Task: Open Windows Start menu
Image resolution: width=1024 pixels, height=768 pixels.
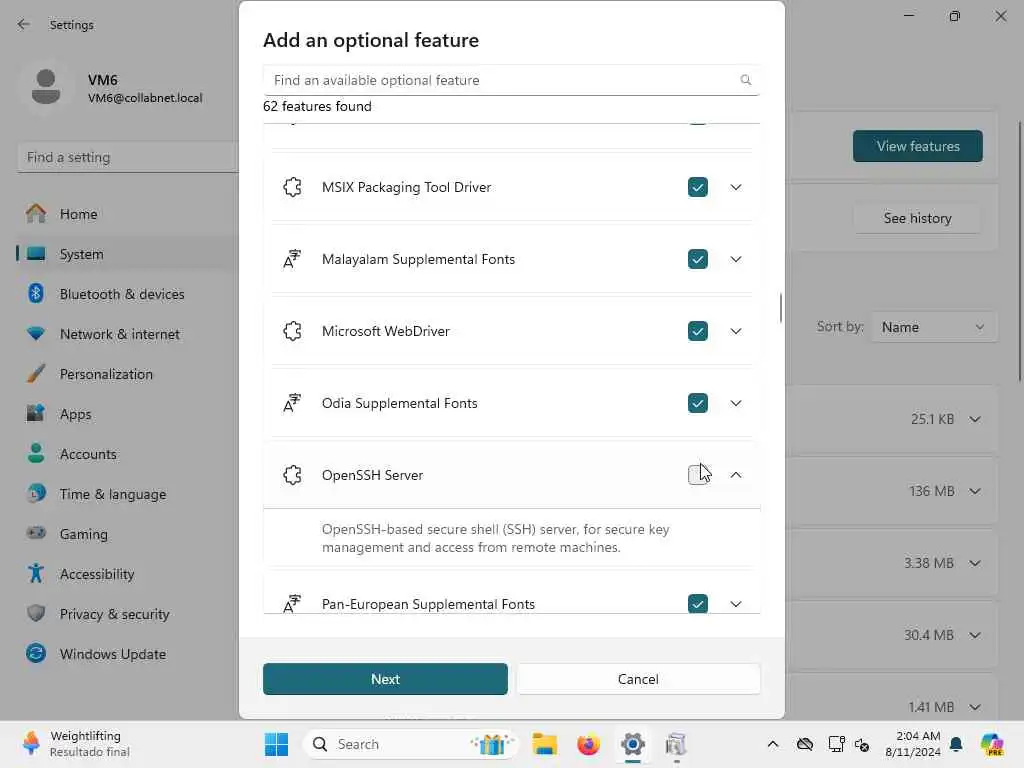Action: pyautogui.click(x=276, y=744)
